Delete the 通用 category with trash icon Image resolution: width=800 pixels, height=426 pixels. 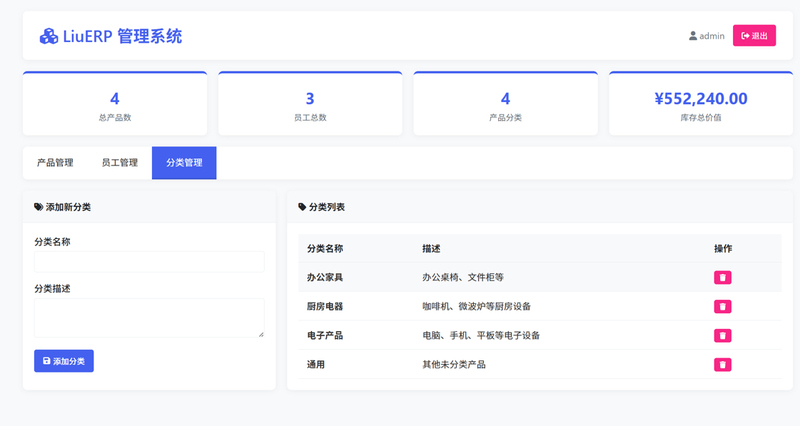(x=722, y=364)
